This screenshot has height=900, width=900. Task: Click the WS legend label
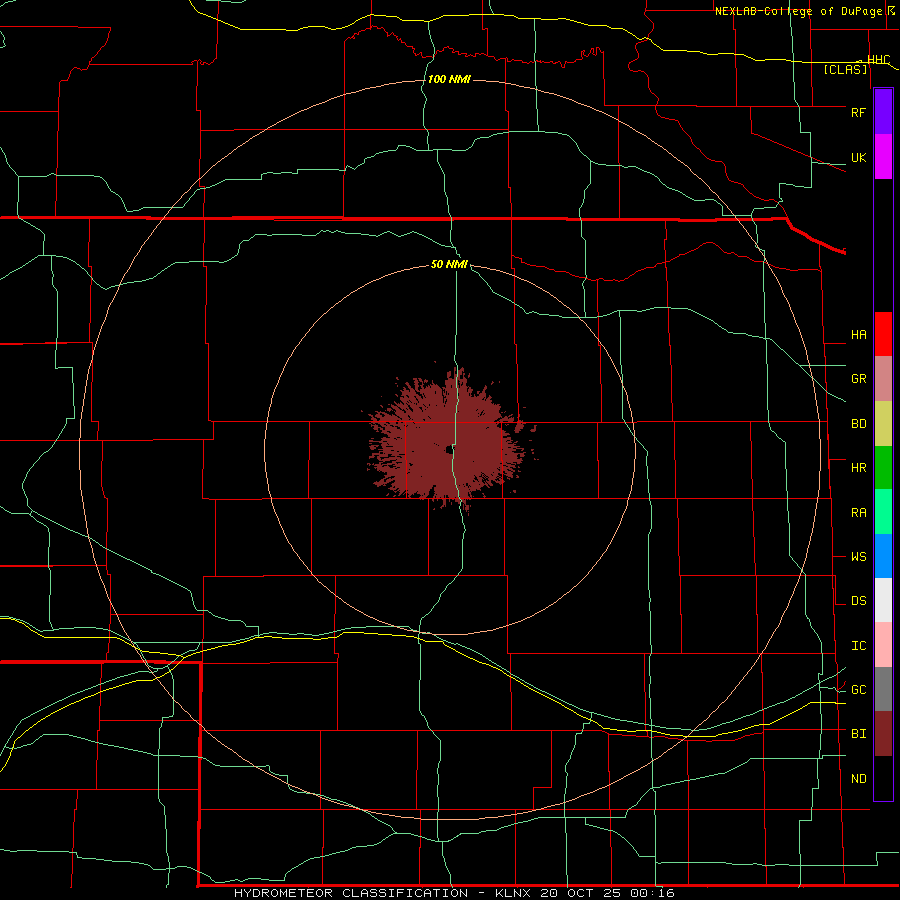coord(858,557)
